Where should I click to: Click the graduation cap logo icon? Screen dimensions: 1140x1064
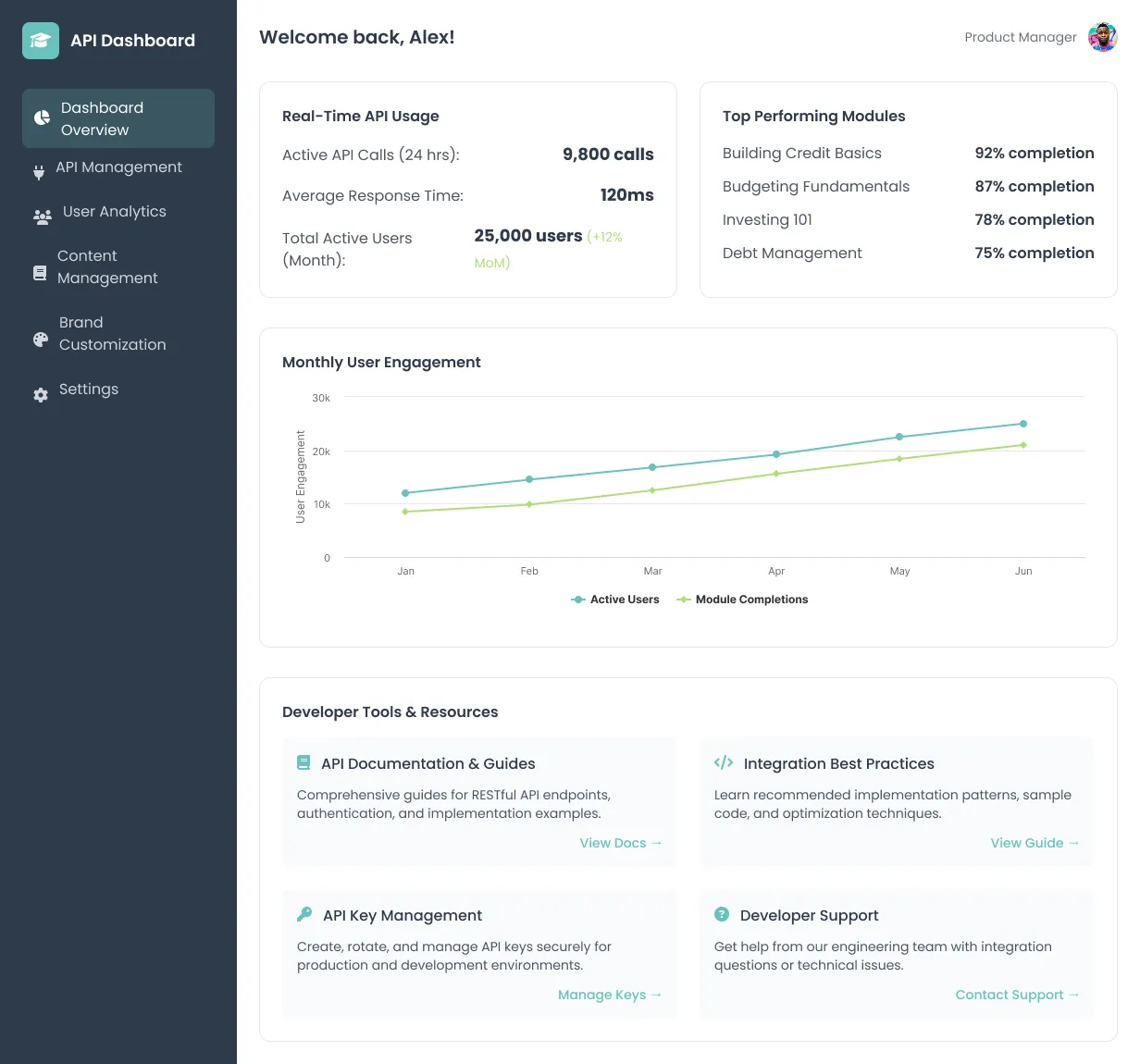[41, 41]
